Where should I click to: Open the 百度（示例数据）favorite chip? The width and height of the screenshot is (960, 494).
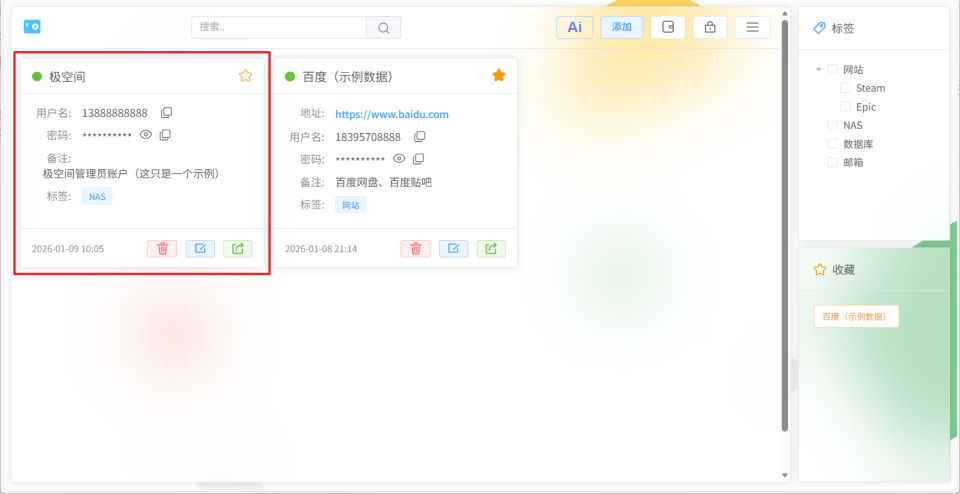(856, 316)
